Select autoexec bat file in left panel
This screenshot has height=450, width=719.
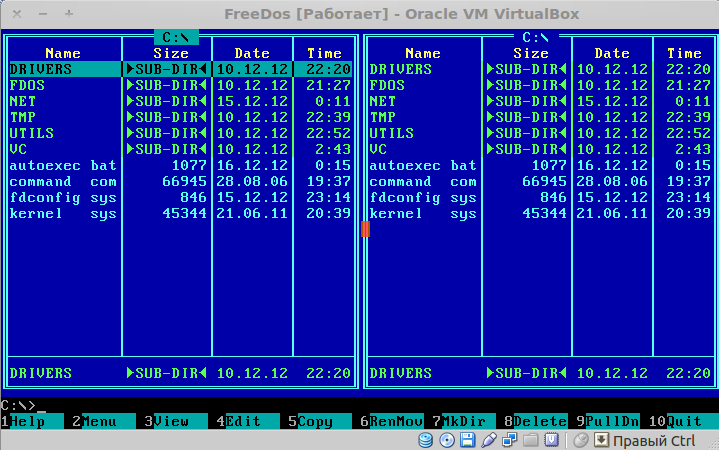coord(181,166)
